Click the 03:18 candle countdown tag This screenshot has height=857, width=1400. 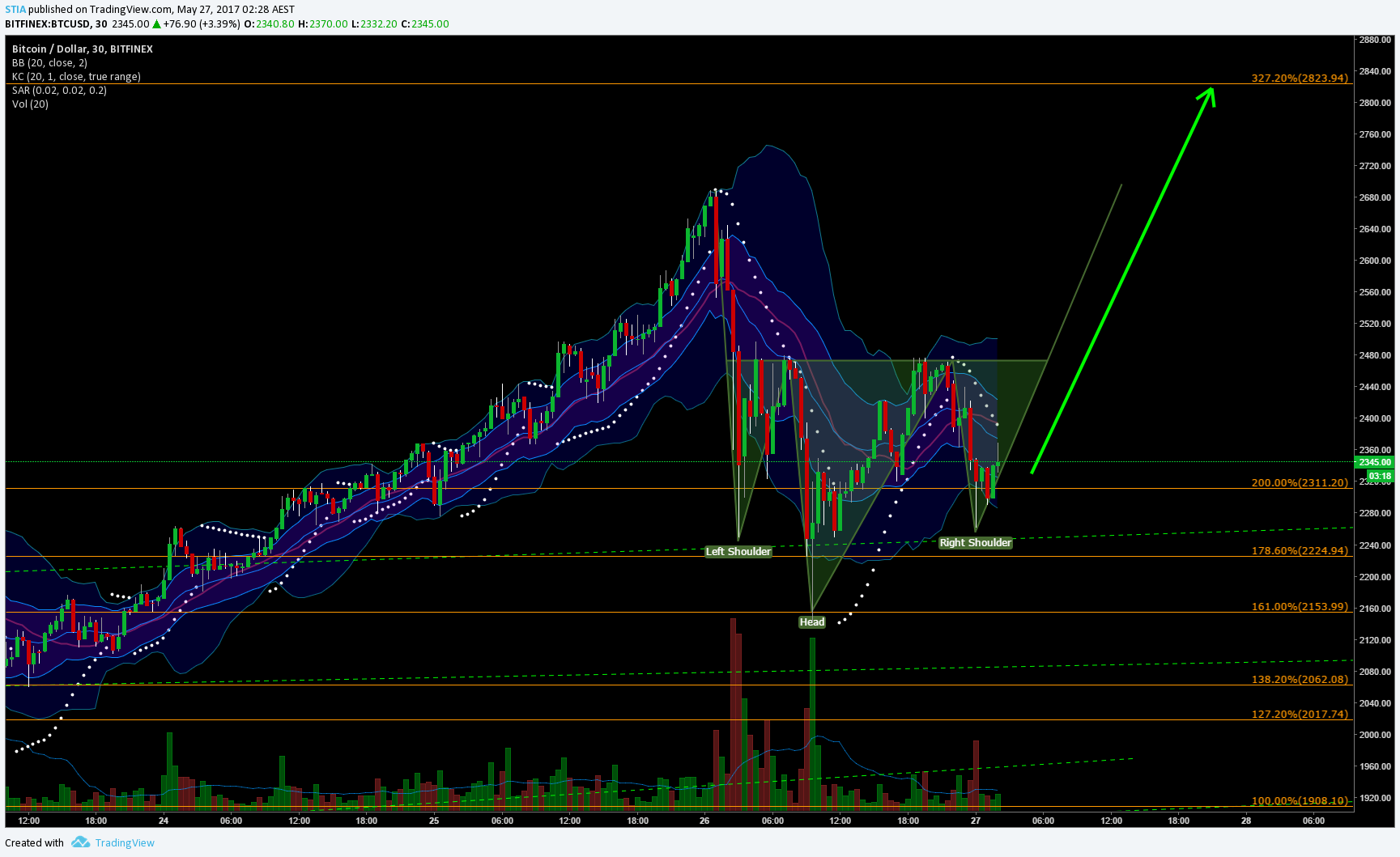coord(1380,477)
